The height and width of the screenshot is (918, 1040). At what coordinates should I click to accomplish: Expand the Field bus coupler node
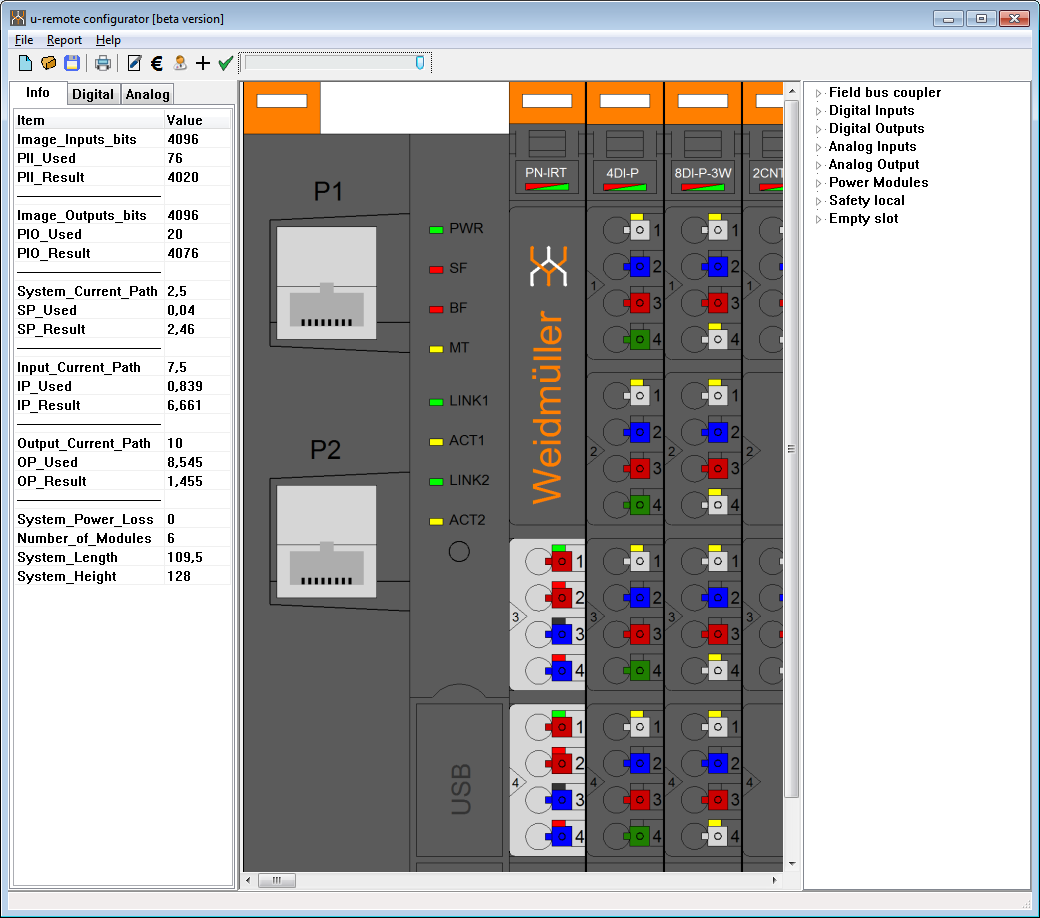[x=818, y=93]
